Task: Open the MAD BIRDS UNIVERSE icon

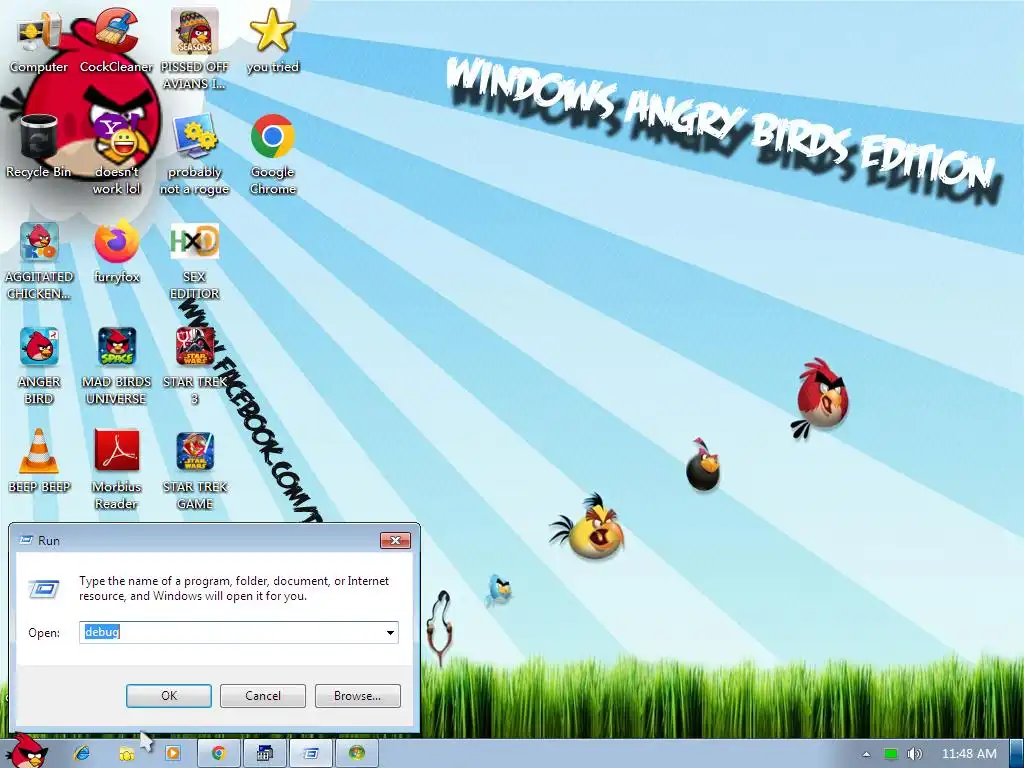Action: (116, 364)
